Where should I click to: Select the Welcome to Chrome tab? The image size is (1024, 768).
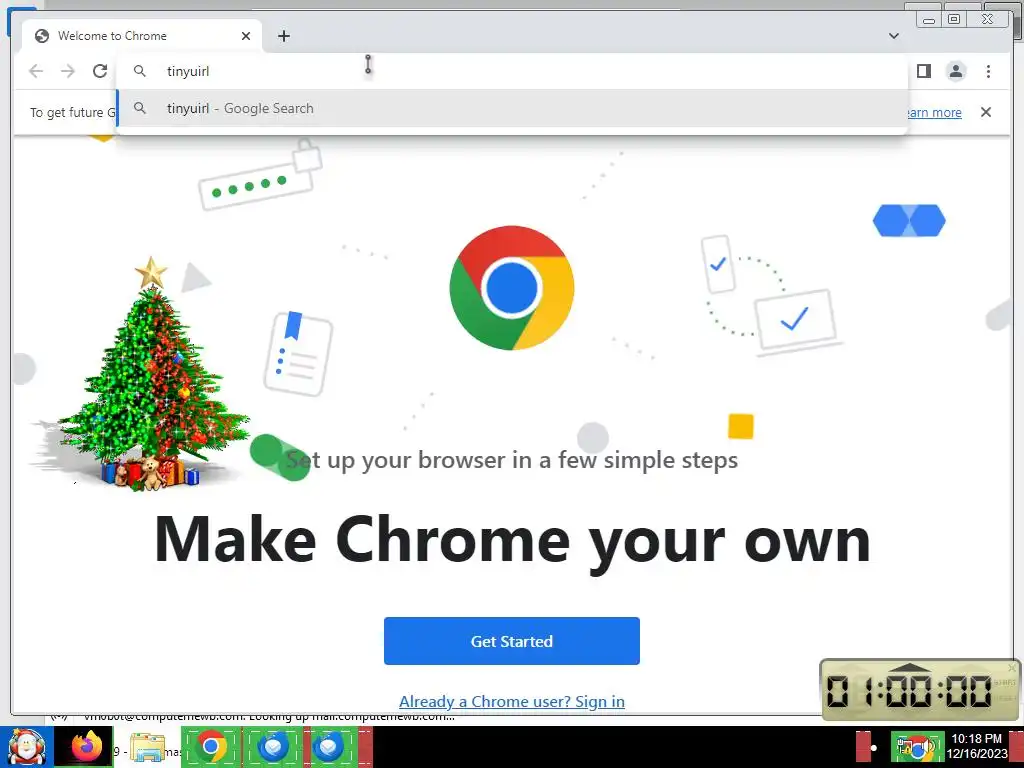click(142, 36)
